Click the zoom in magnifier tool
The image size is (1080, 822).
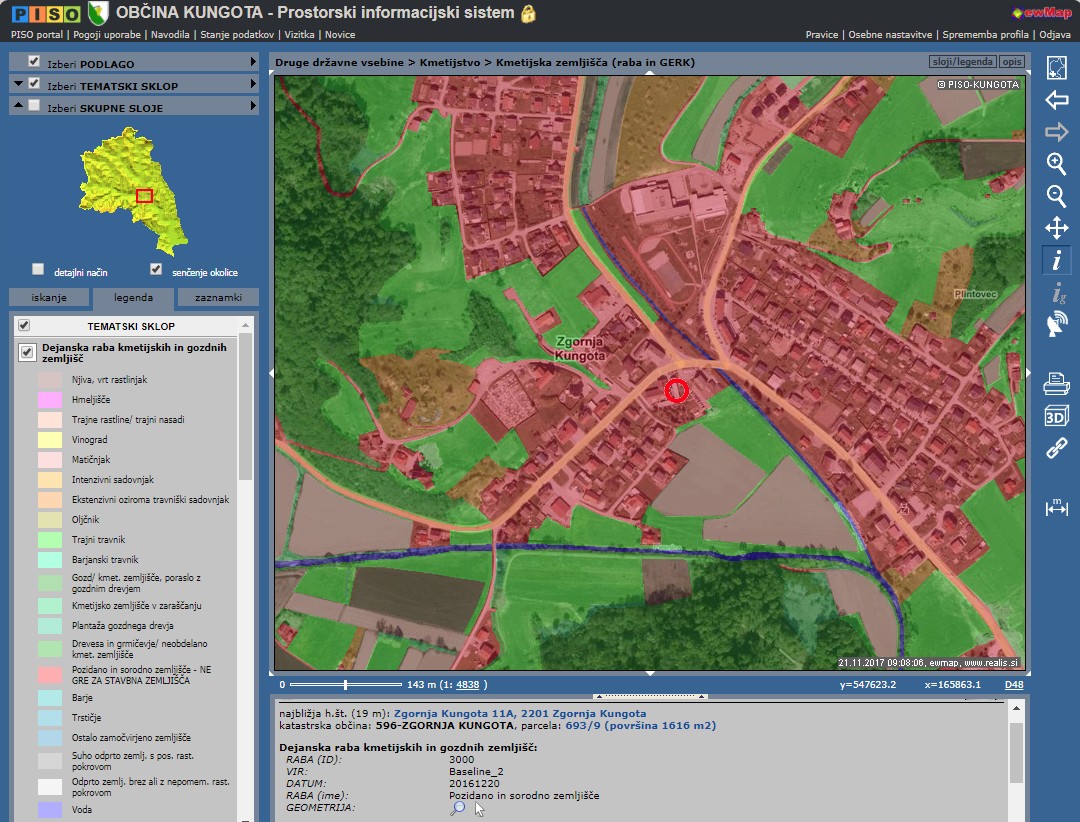tap(1056, 164)
